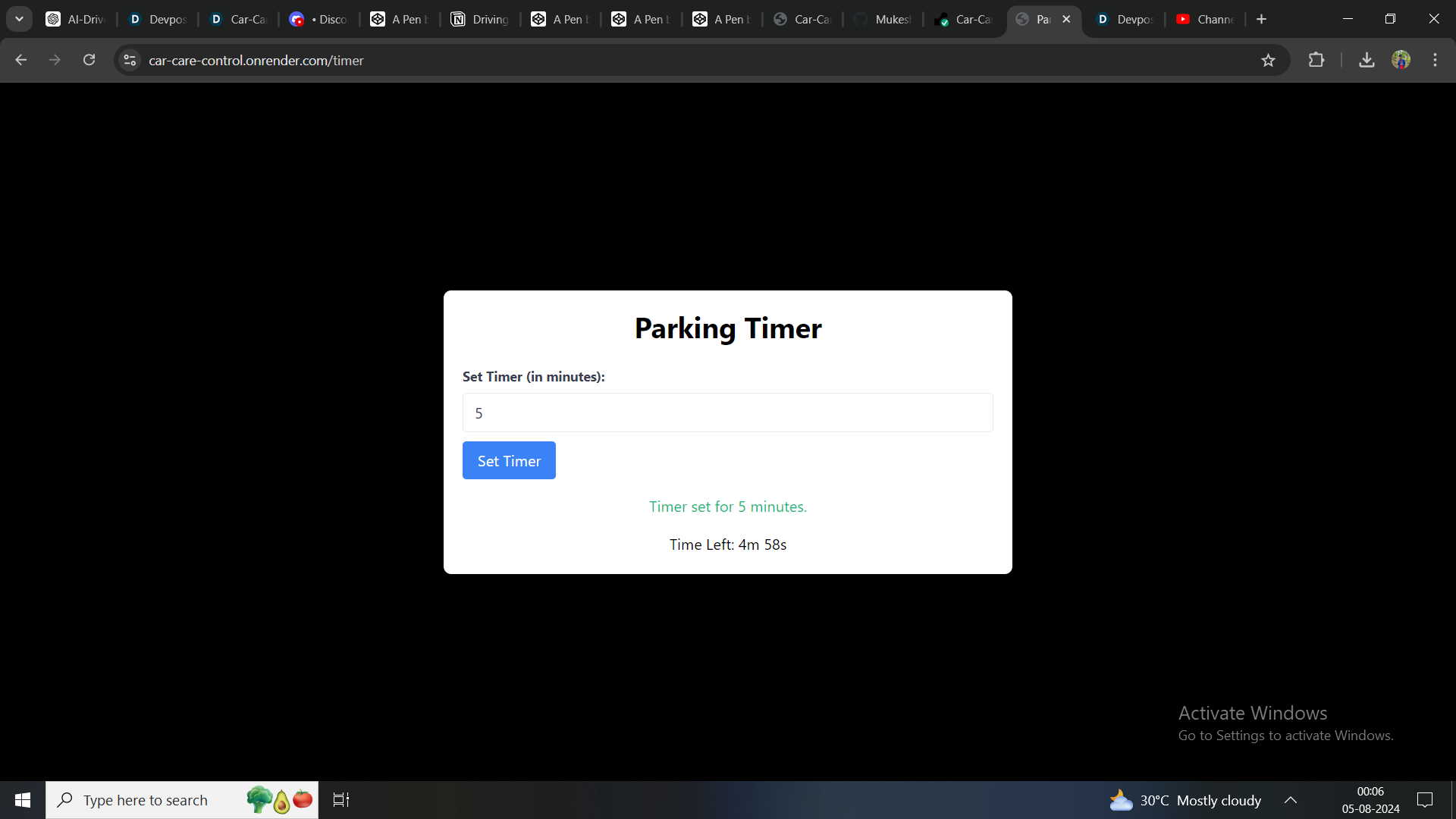Reload the Parking Timer page
The height and width of the screenshot is (819, 1456).
tap(89, 60)
